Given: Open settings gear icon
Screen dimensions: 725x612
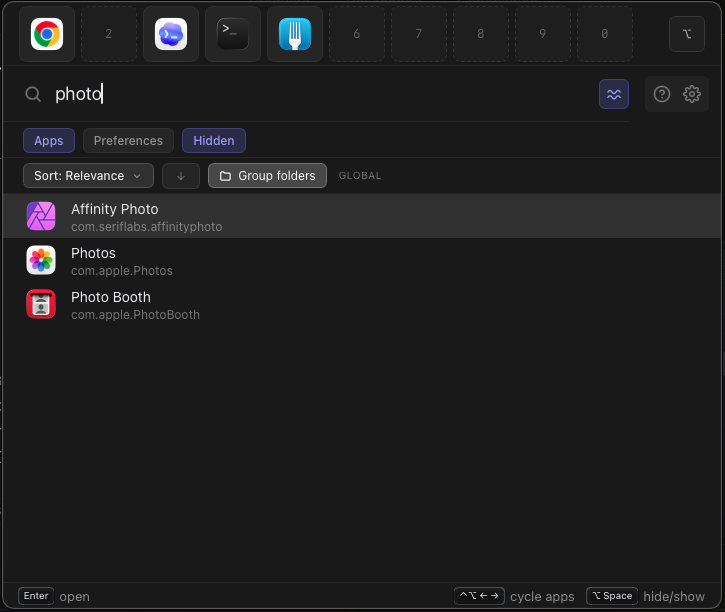Looking at the screenshot, I should click(692, 94).
